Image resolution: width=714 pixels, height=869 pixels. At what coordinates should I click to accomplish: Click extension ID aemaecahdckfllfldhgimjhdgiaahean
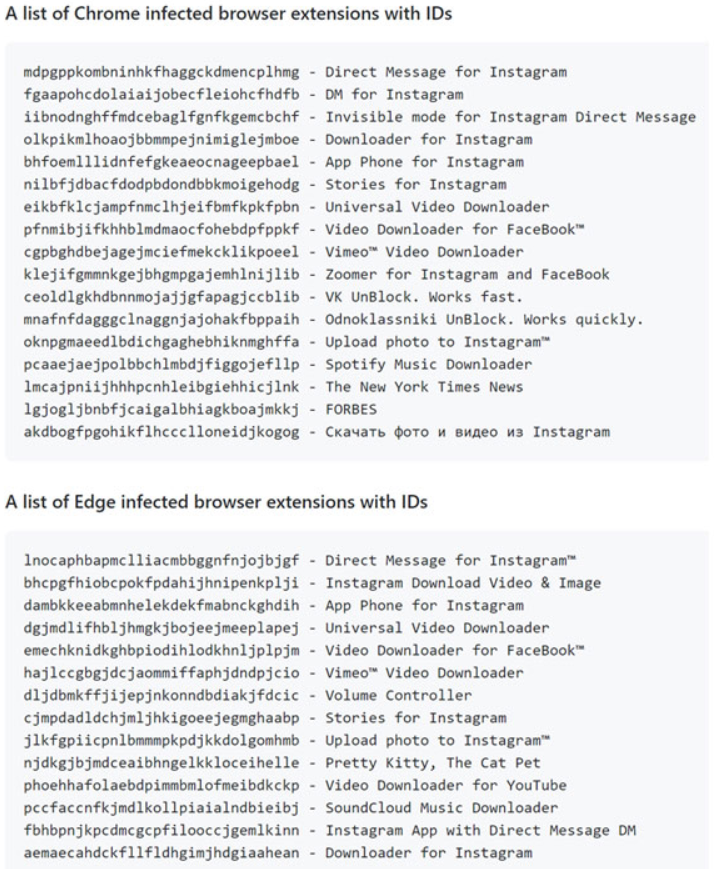161,853
